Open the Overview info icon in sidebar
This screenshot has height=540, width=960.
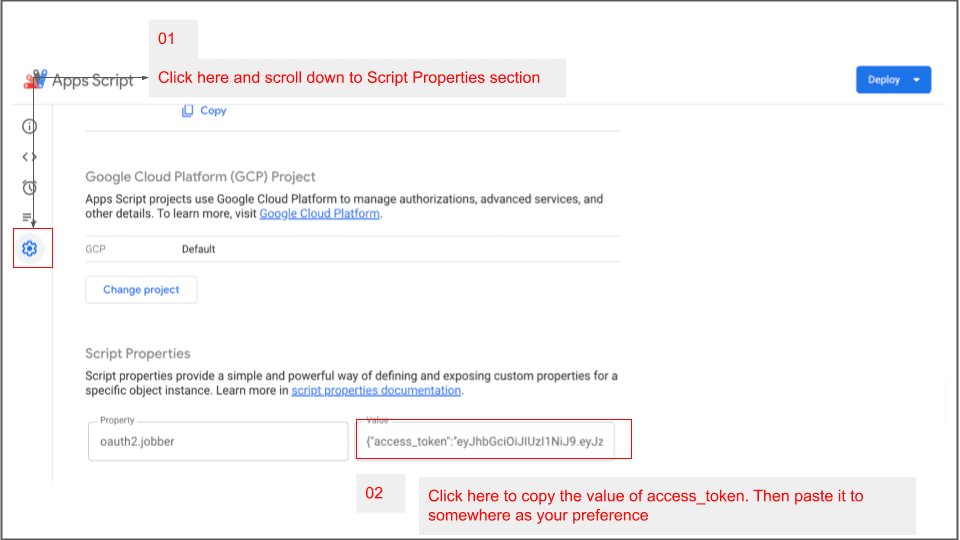(x=30, y=126)
